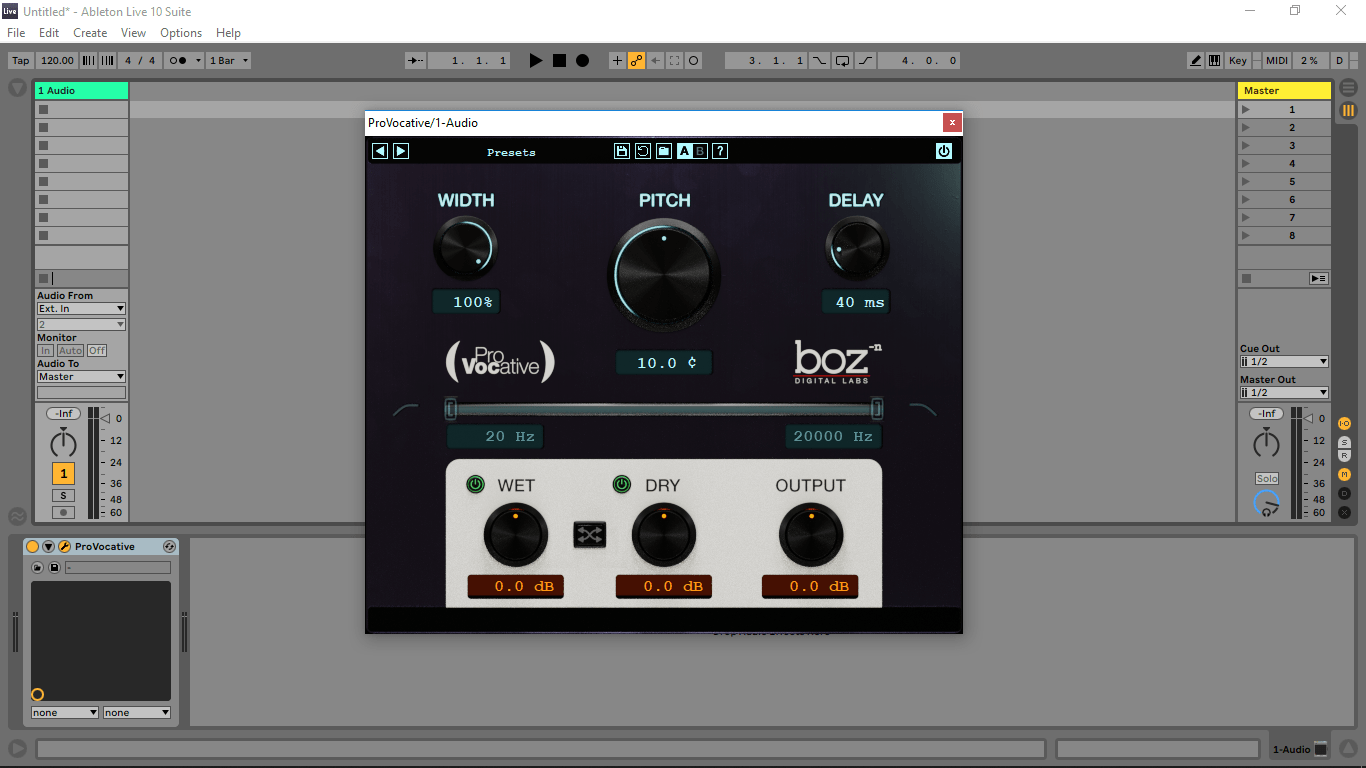The image size is (1366, 768).
Task: Click the Presets label in plugin
Action: click(x=511, y=152)
